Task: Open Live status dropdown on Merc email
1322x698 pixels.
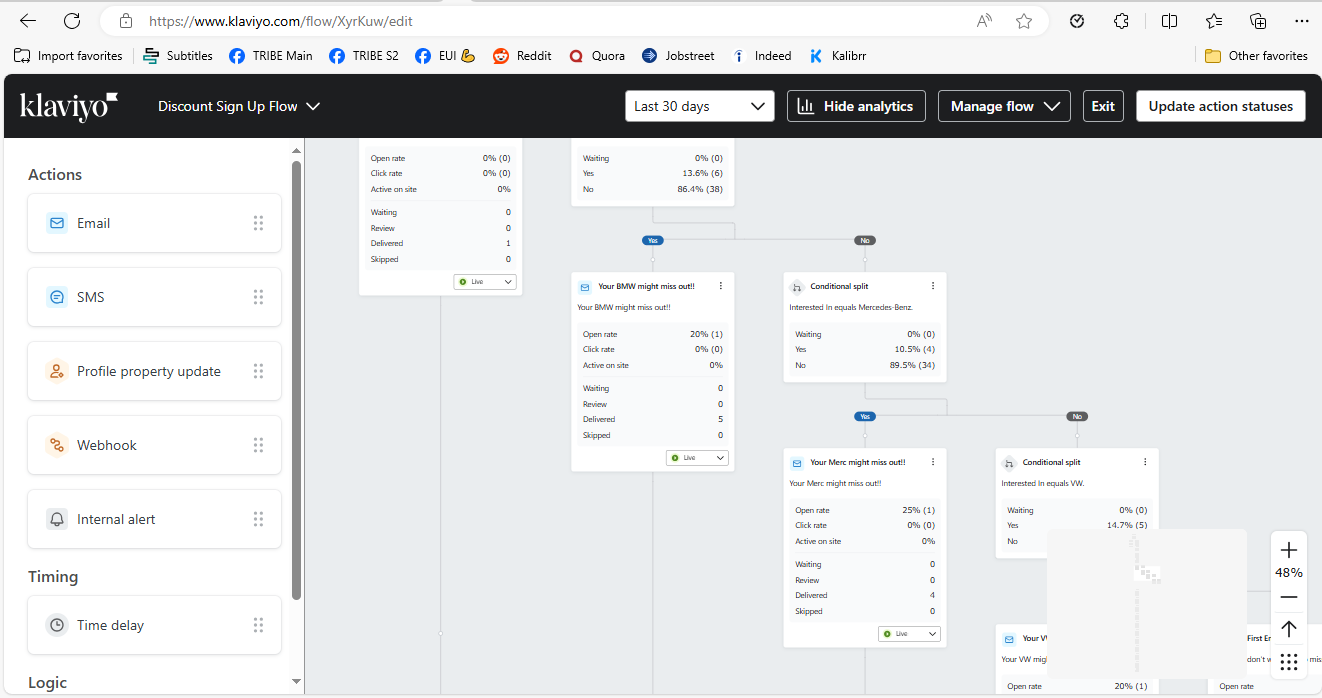Action: 909,634
